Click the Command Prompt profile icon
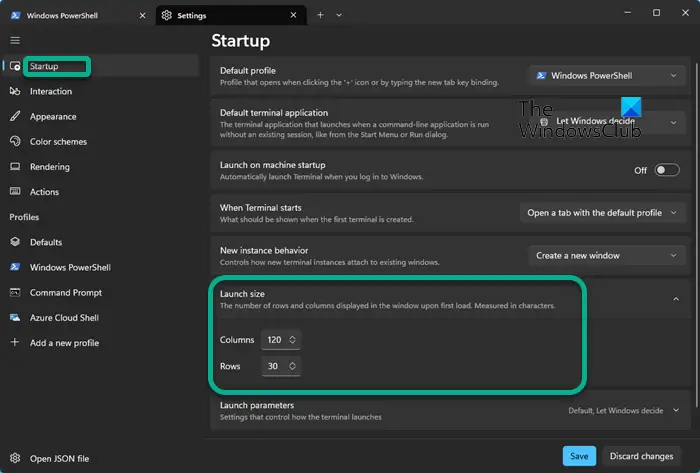This screenshot has height=473, width=700. 15,292
